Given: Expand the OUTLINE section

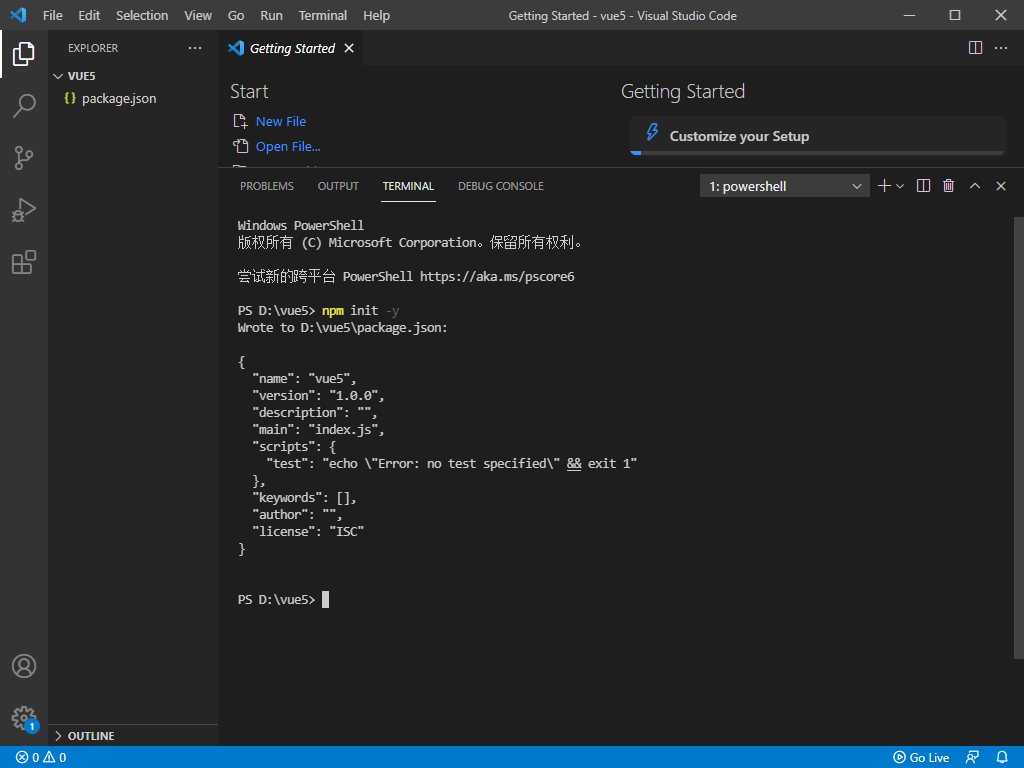Looking at the screenshot, I should tap(133, 736).
